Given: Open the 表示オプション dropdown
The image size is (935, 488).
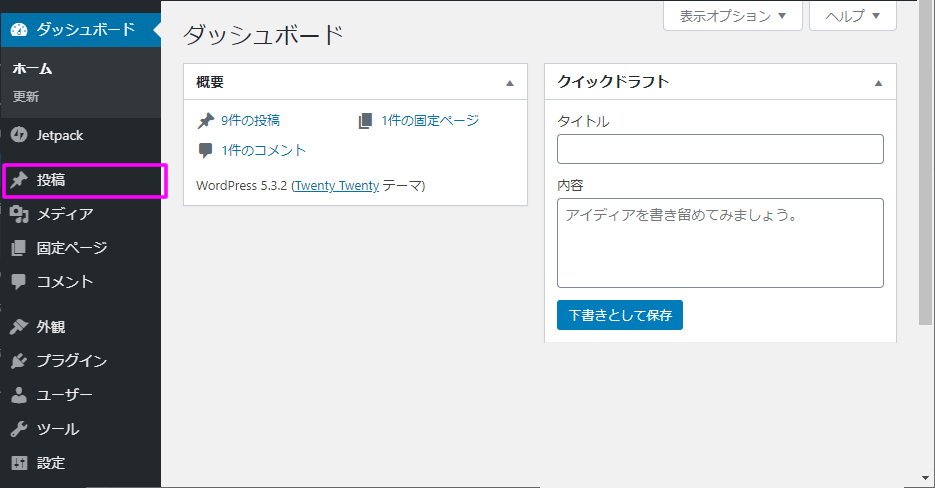Looking at the screenshot, I should click(733, 16).
